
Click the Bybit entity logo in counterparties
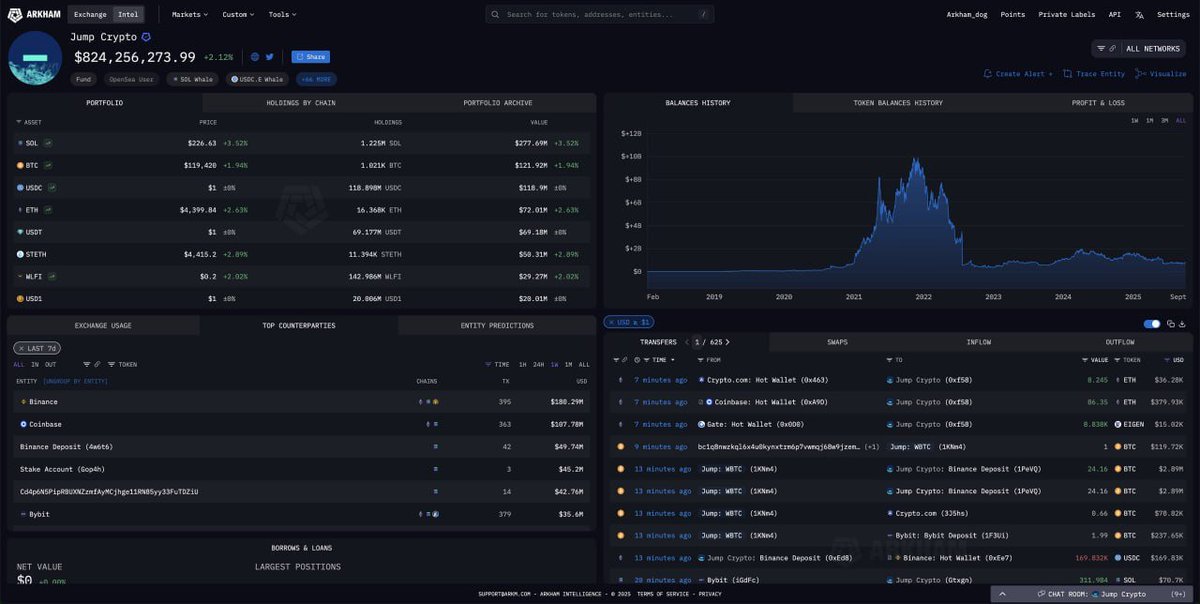(23, 514)
